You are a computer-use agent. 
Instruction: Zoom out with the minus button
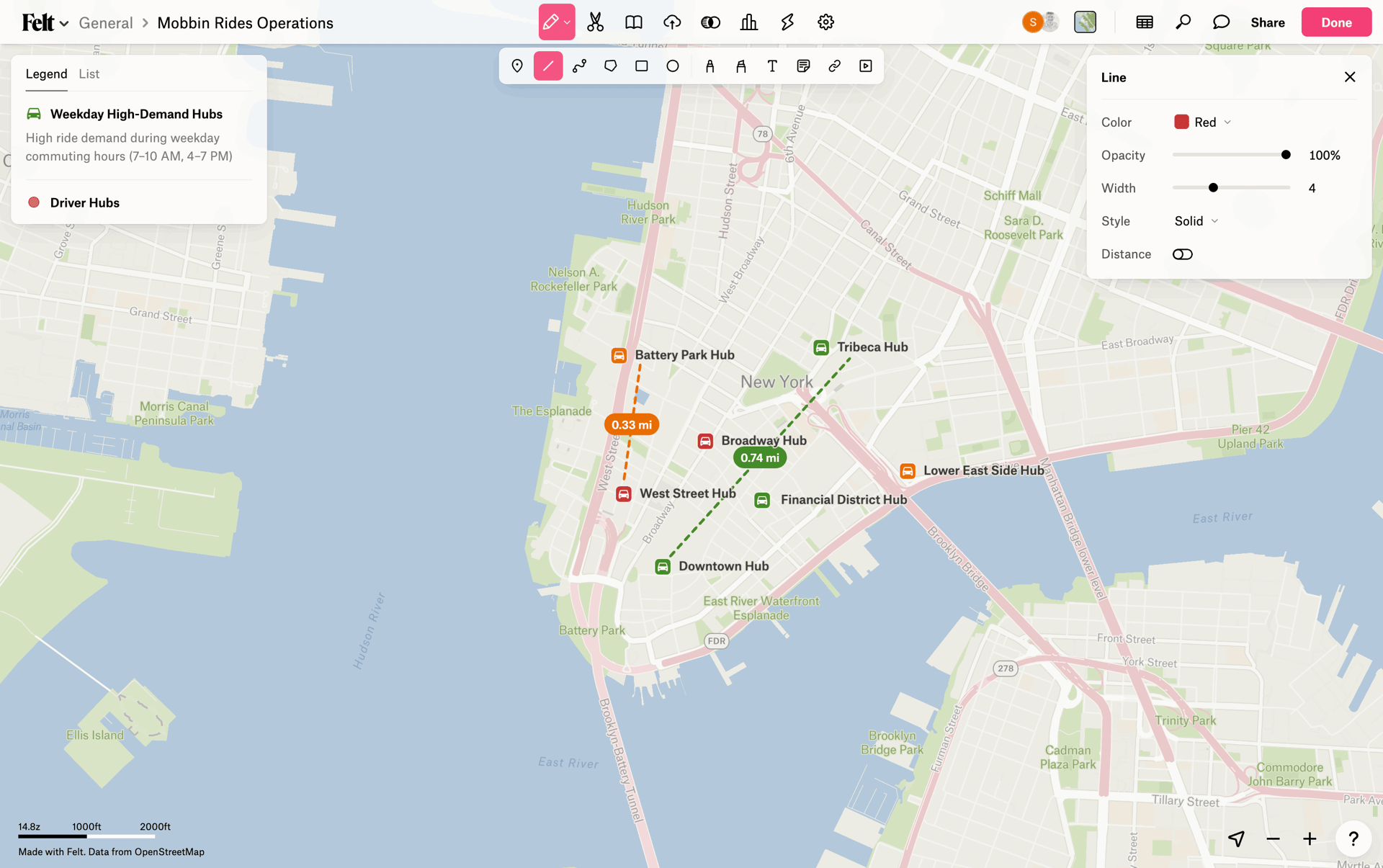coord(1273,838)
